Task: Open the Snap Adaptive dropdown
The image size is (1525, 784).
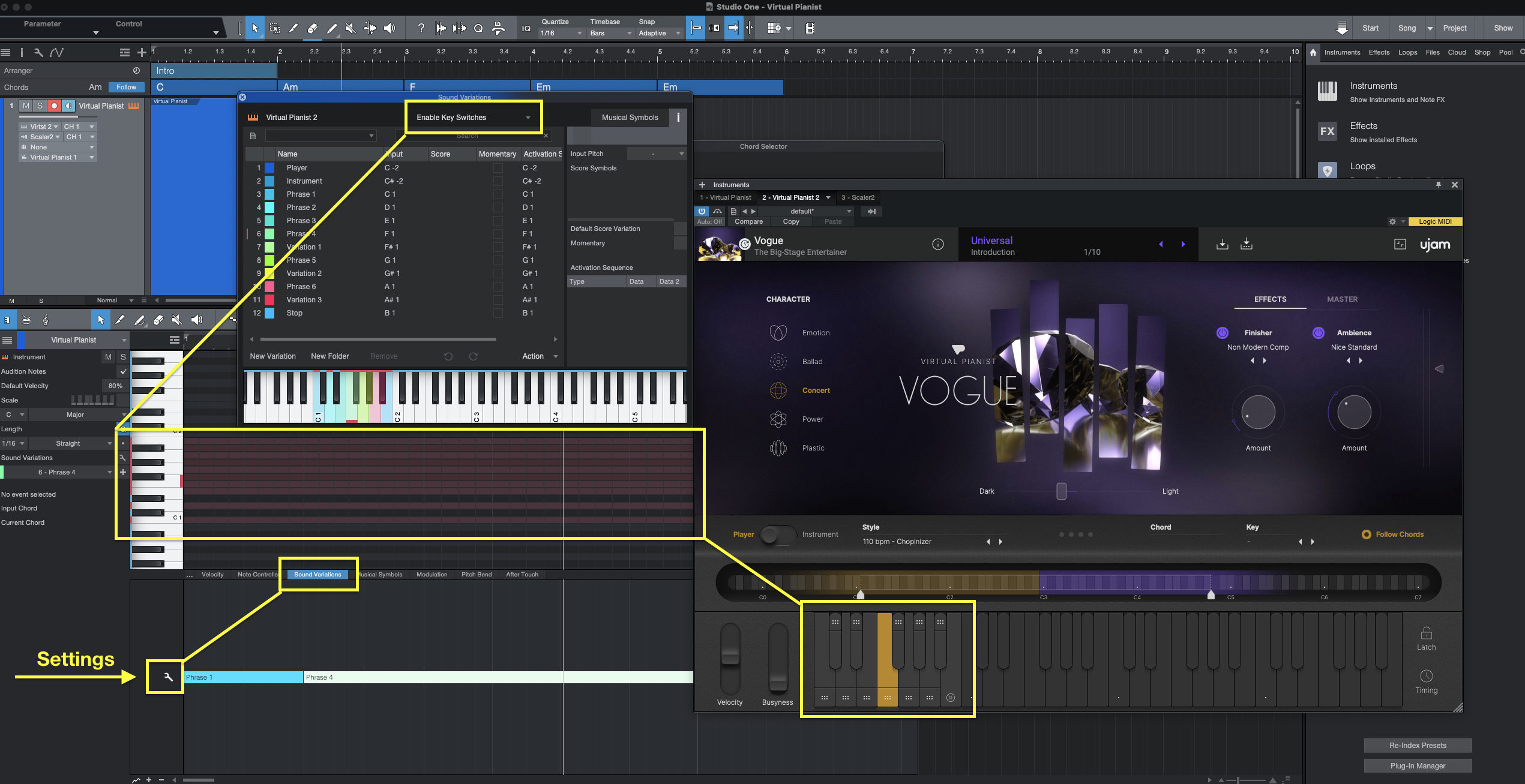Action: (660, 34)
